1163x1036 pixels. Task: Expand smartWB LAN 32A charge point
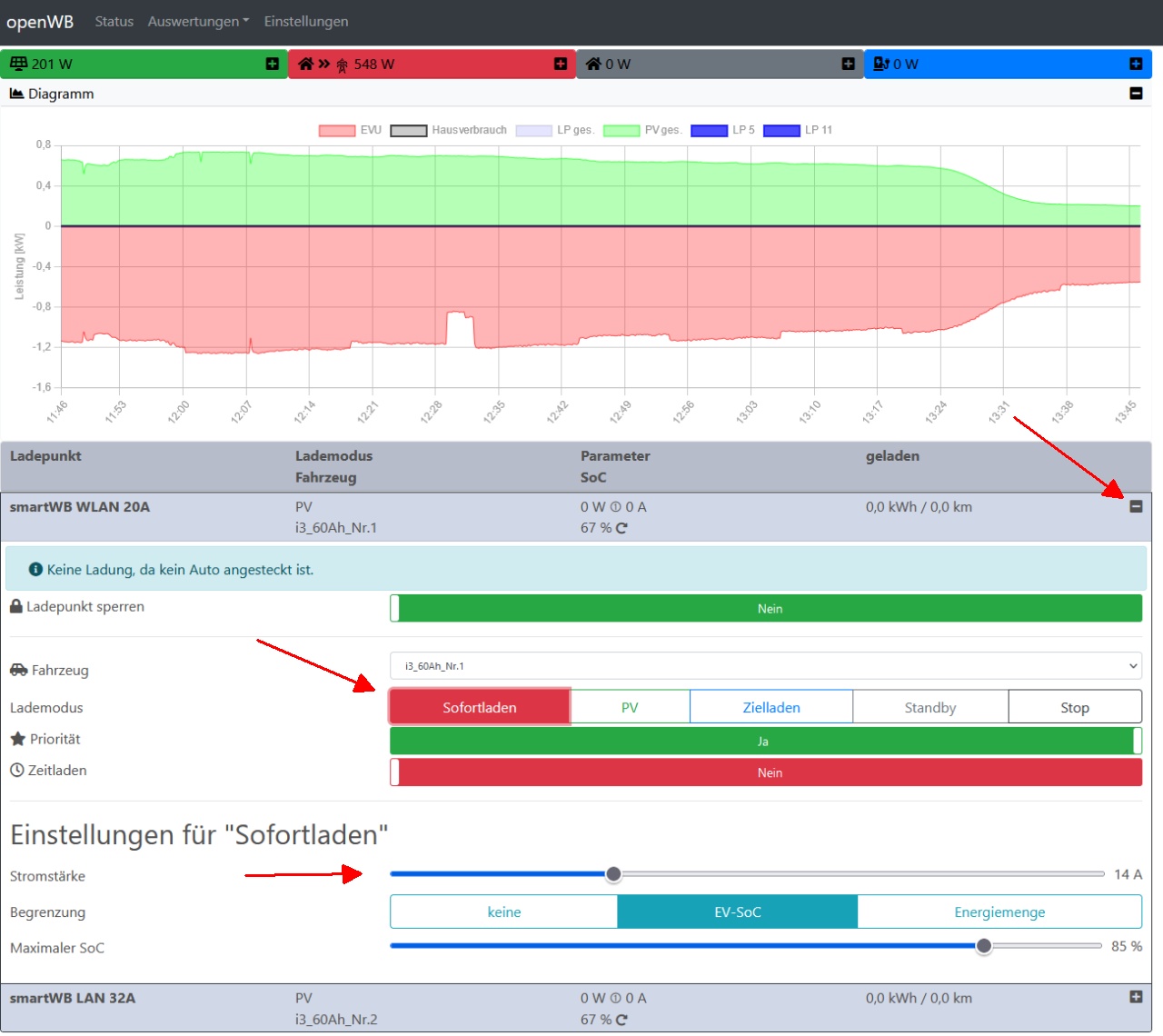pyautogui.click(x=1135, y=997)
